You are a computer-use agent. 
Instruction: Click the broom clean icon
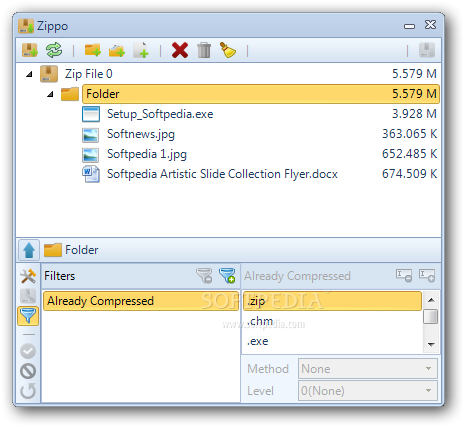tap(228, 50)
